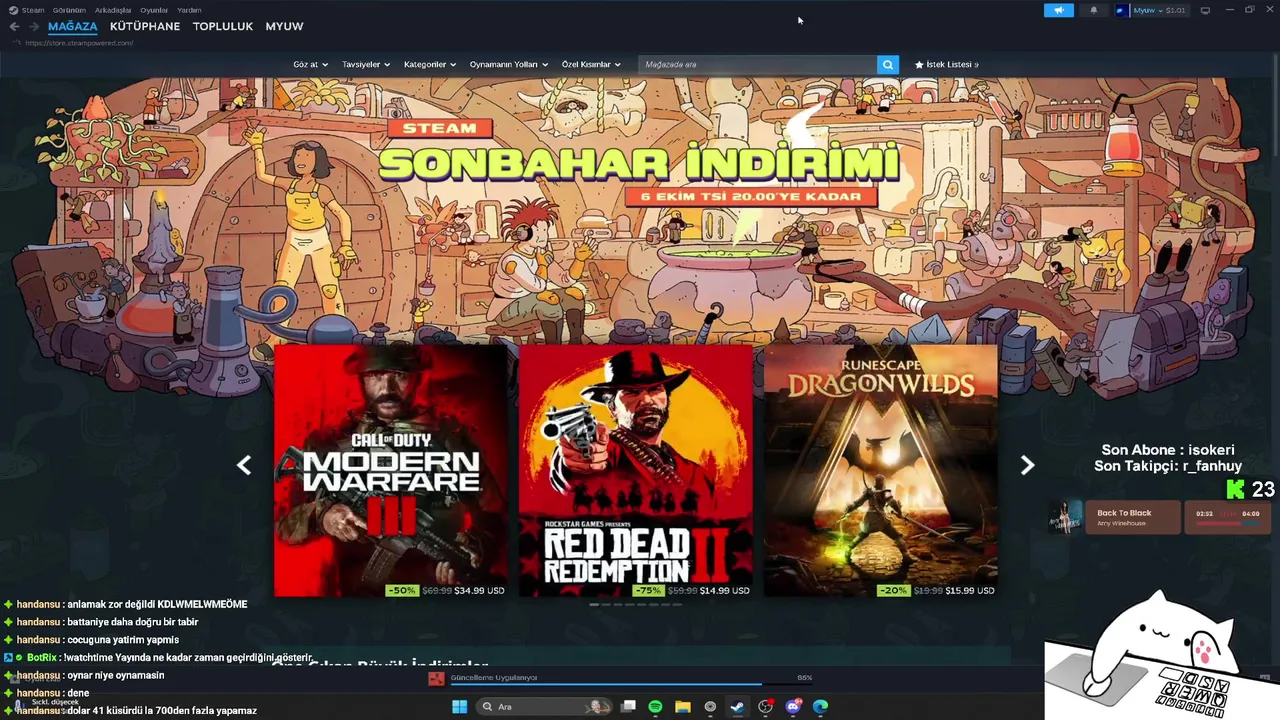This screenshot has width=1280, height=720.
Task: Show next carousel games with right arrow
Action: pyautogui.click(x=1027, y=465)
